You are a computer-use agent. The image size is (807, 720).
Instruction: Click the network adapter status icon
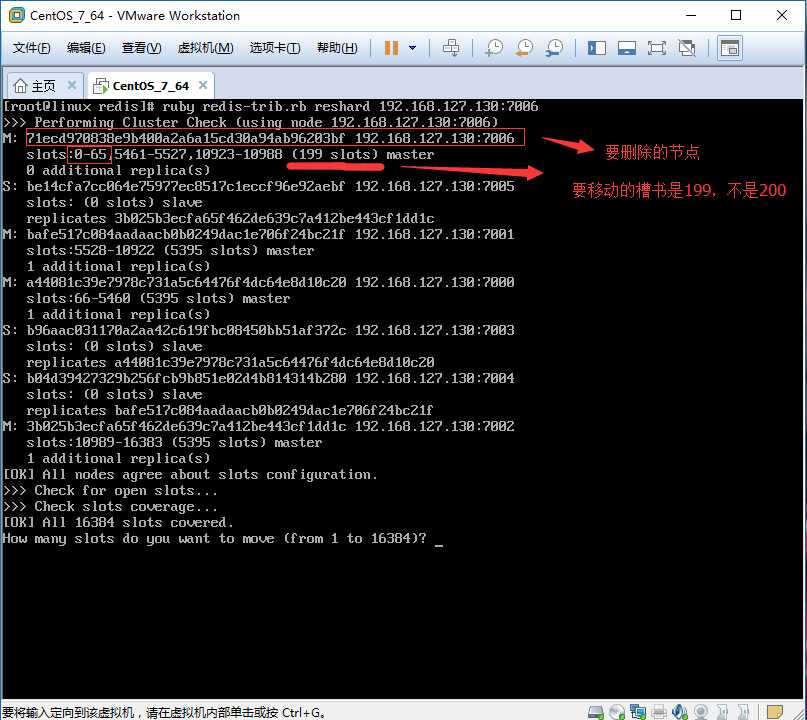pyautogui.click(x=638, y=712)
